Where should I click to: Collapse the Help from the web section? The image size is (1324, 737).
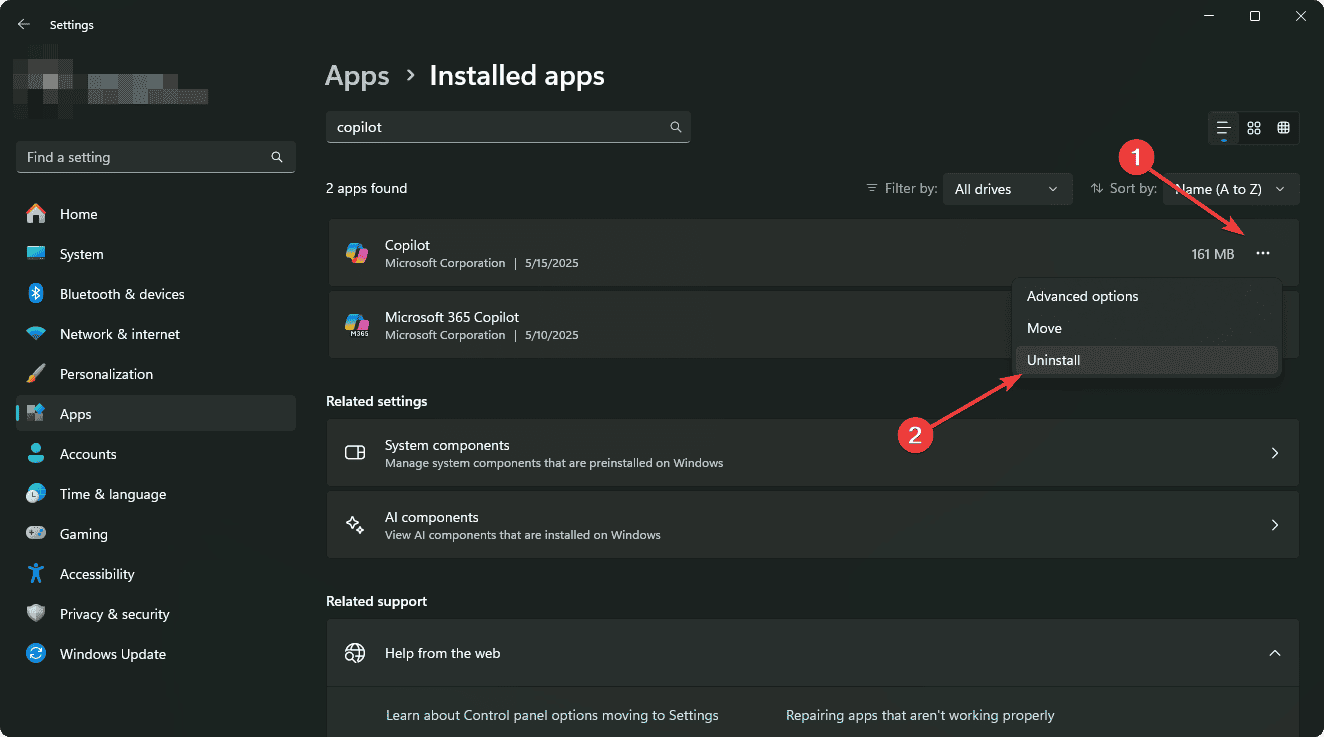[1275, 653]
